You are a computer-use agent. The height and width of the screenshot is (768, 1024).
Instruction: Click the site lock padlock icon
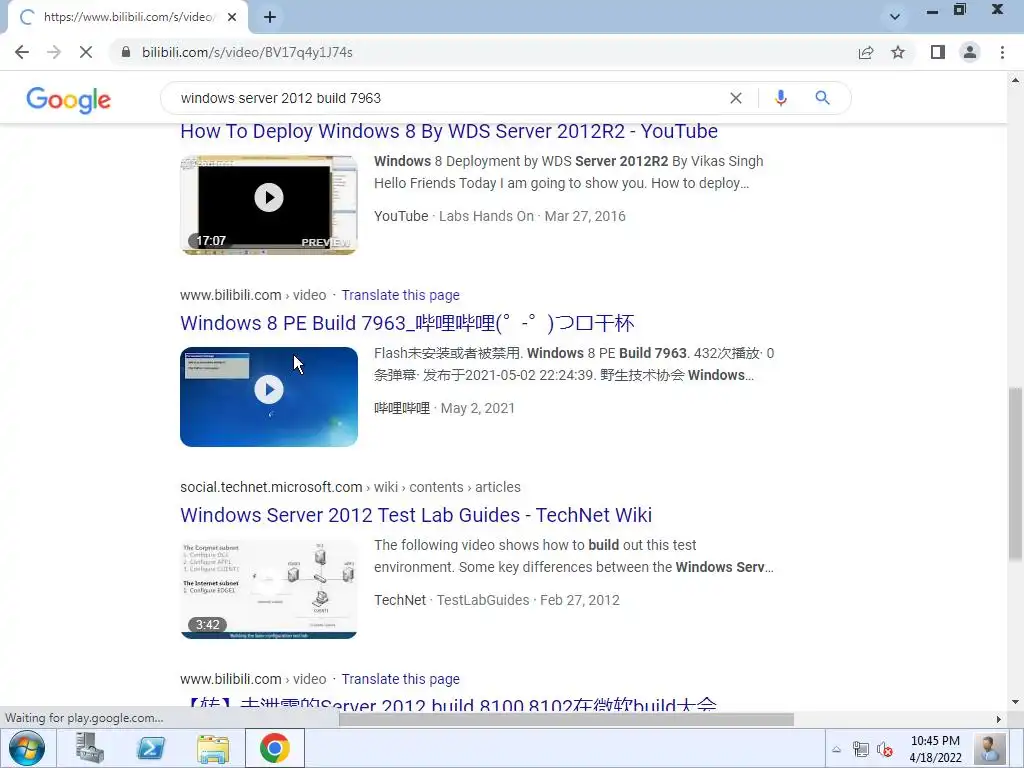point(126,52)
